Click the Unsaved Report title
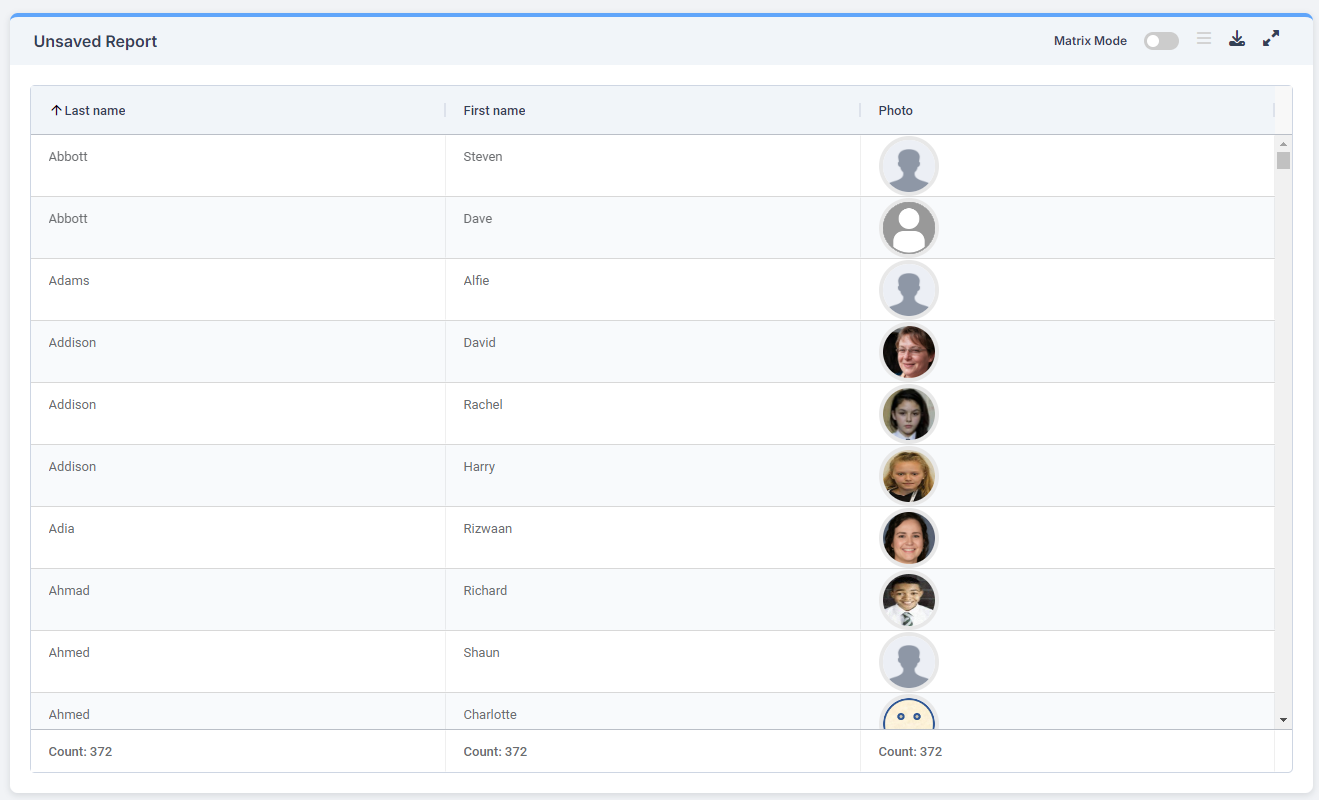1319x800 pixels. click(x=95, y=41)
